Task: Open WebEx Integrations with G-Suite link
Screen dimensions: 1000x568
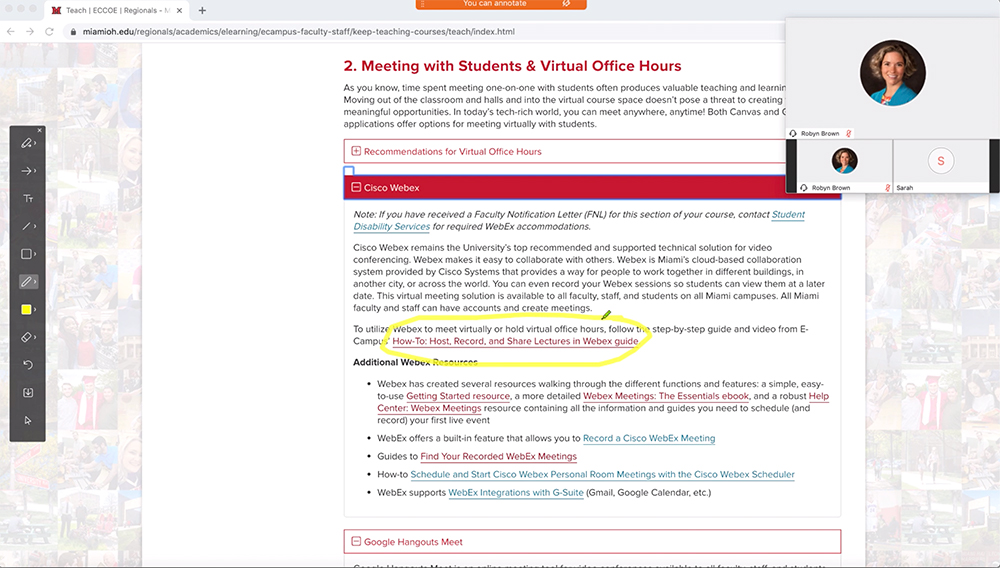Action: click(x=515, y=492)
